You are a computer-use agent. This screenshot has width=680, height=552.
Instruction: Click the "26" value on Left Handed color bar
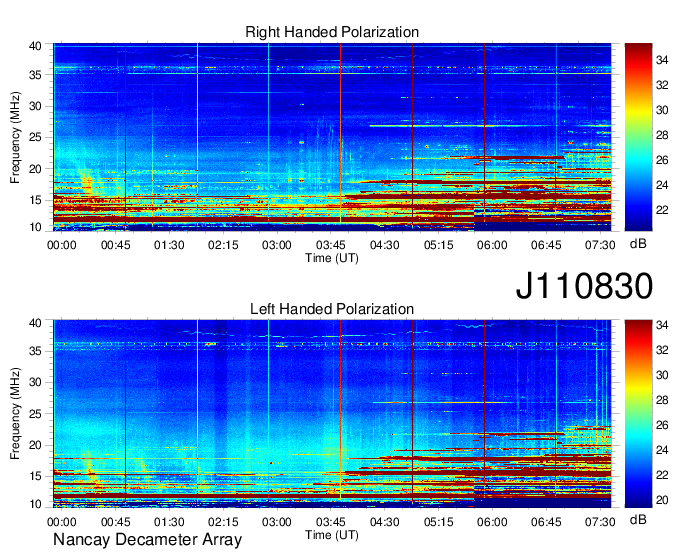coord(662,425)
